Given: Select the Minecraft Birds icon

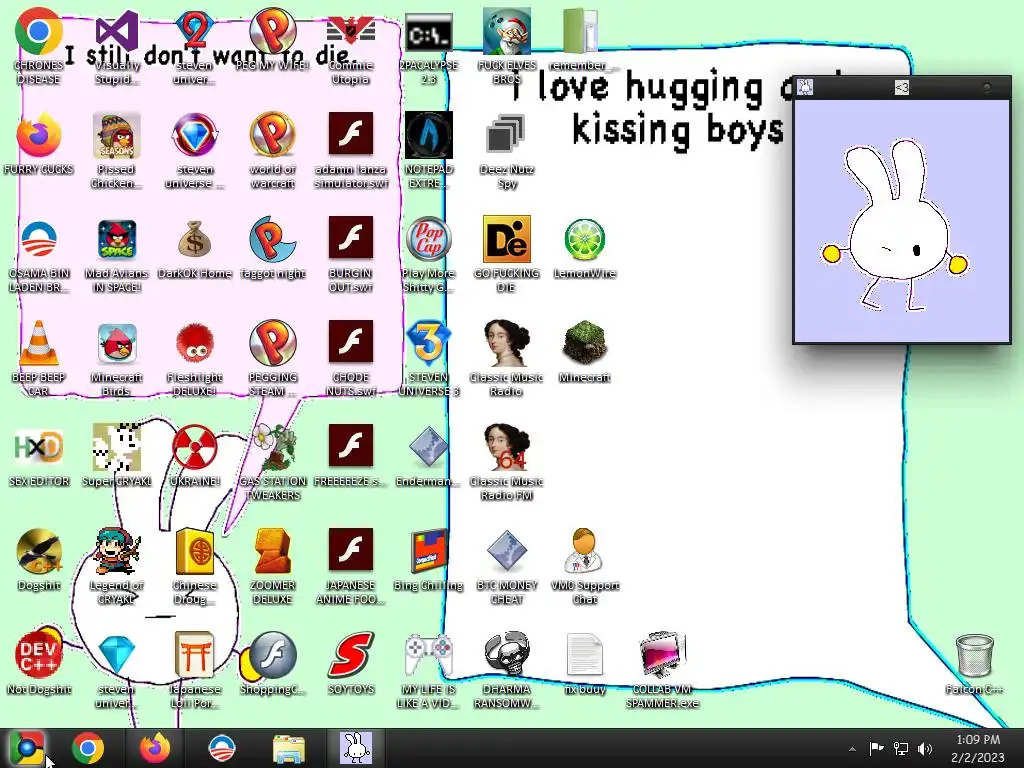Looking at the screenshot, I should [x=117, y=344].
